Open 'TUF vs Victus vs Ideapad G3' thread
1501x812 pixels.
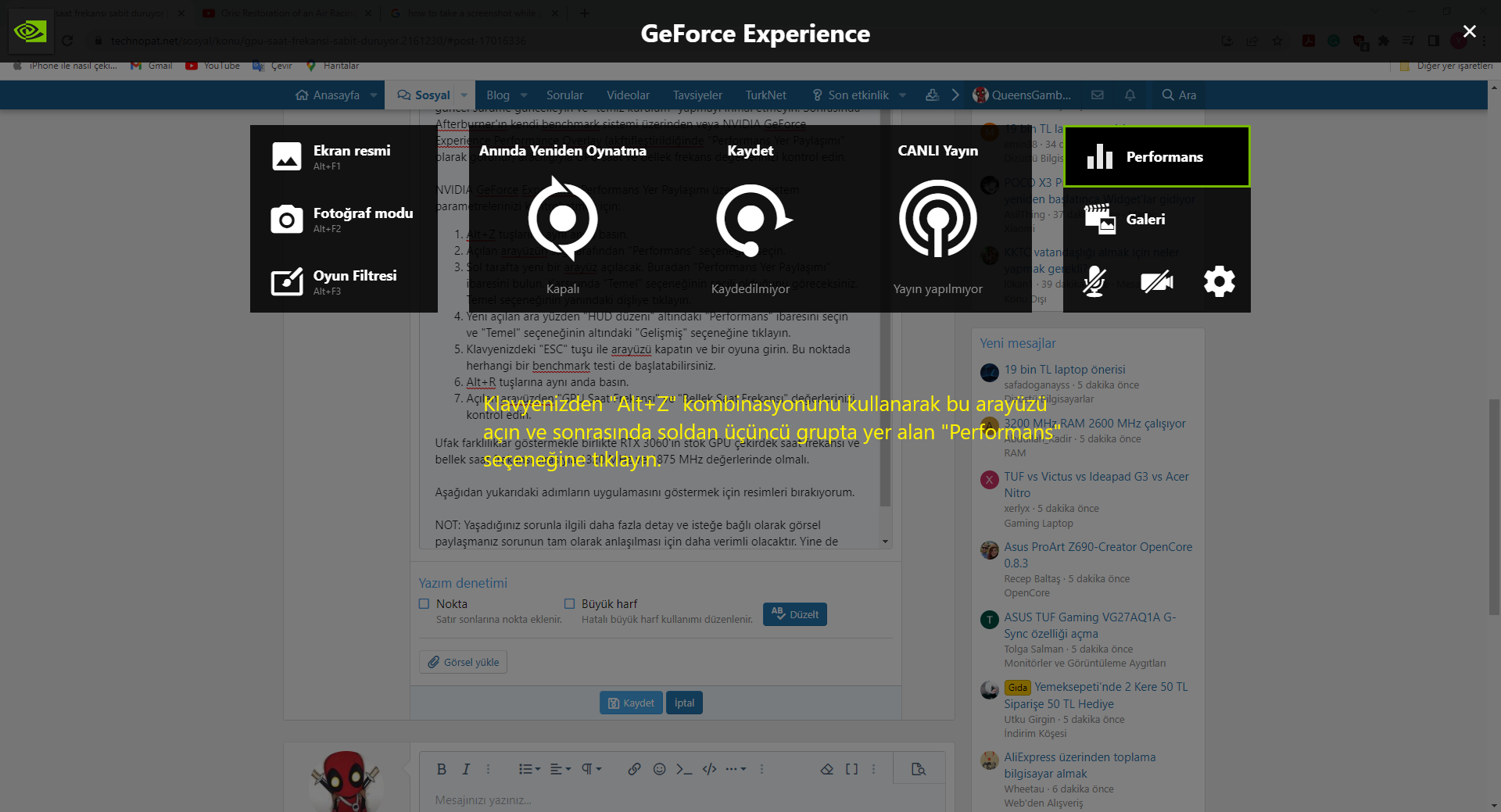coord(1096,485)
